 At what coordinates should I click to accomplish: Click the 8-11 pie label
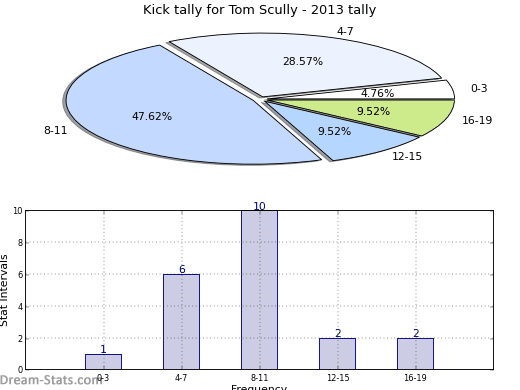[56, 130]
